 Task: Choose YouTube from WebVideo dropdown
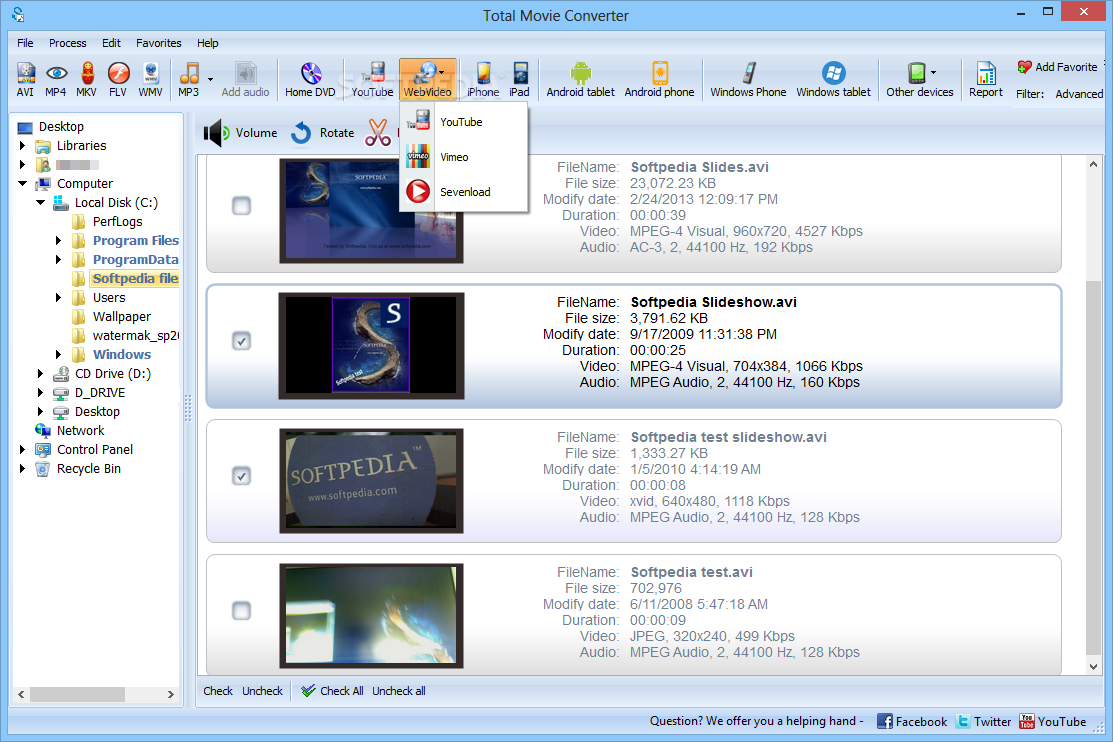[464, 122]
